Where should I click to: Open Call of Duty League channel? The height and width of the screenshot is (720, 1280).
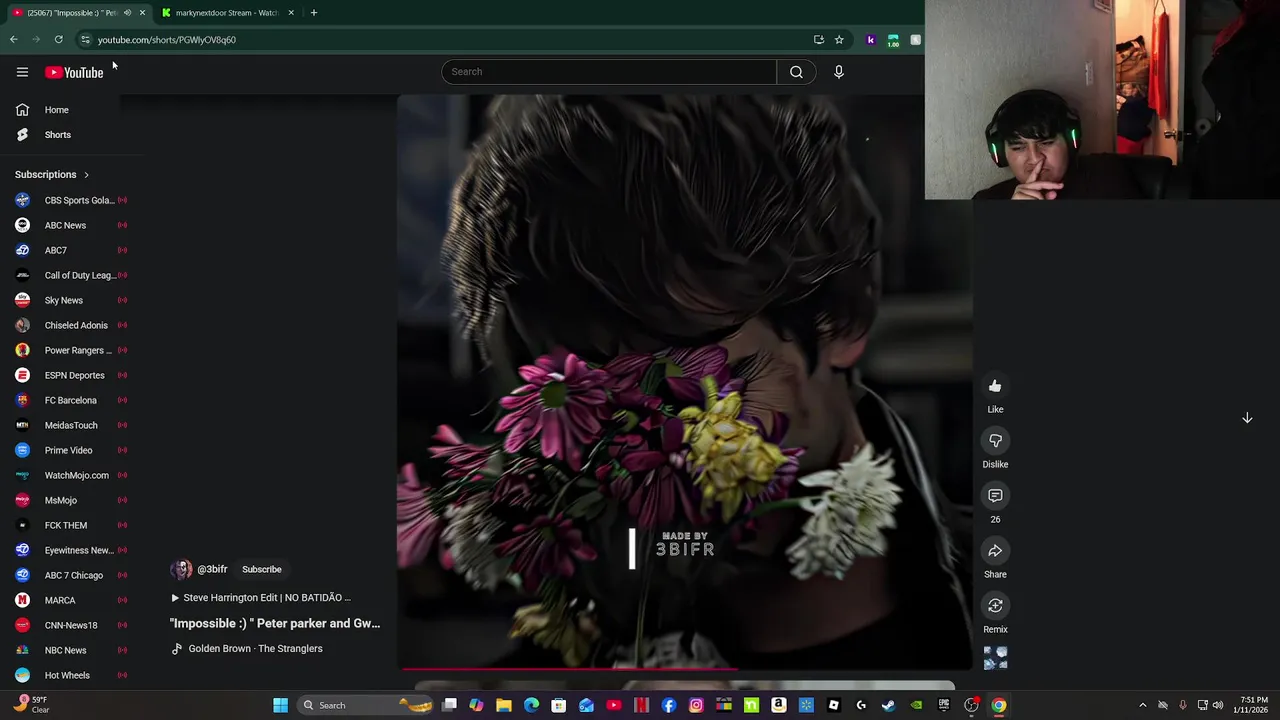[x=70, y=275]
